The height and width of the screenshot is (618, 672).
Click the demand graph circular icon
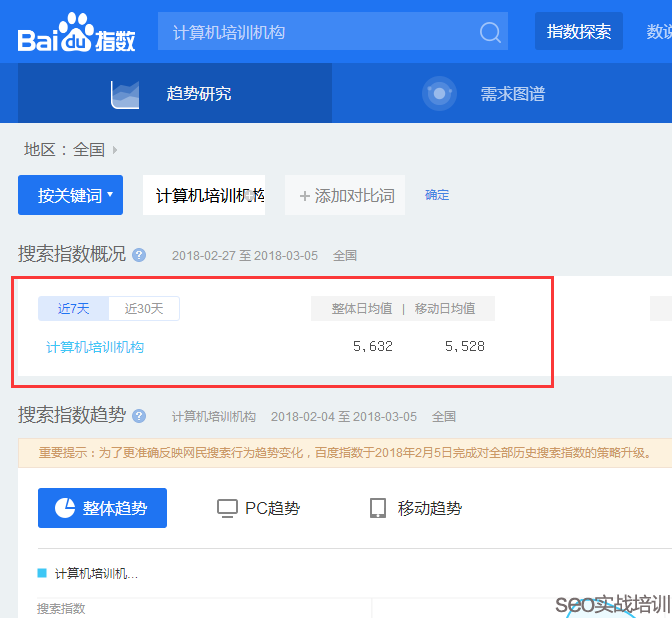pyautogui.click(x=438, y=93)
